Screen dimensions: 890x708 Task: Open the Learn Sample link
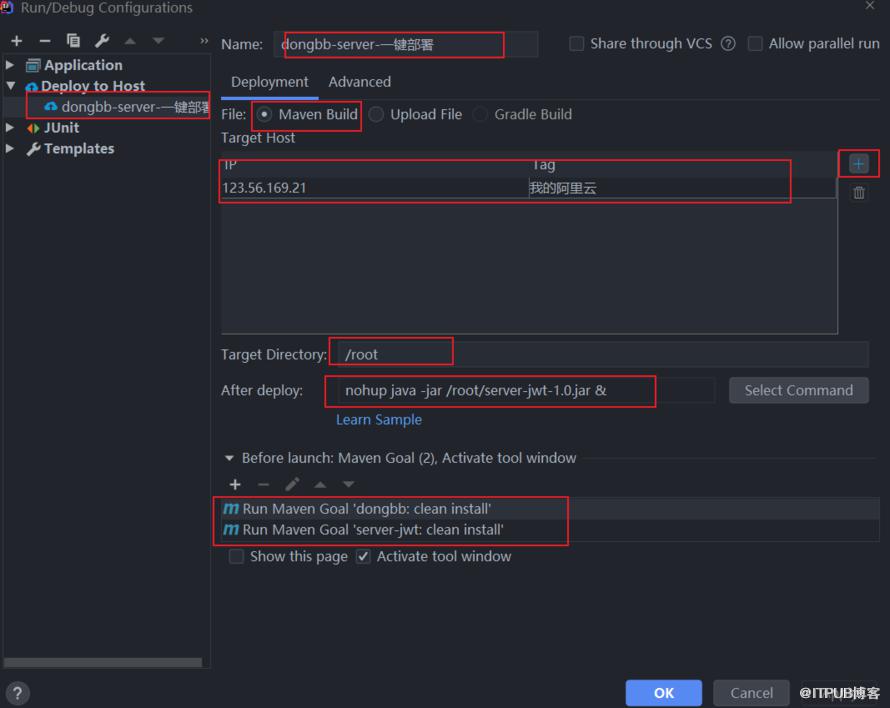coord(379,420)
